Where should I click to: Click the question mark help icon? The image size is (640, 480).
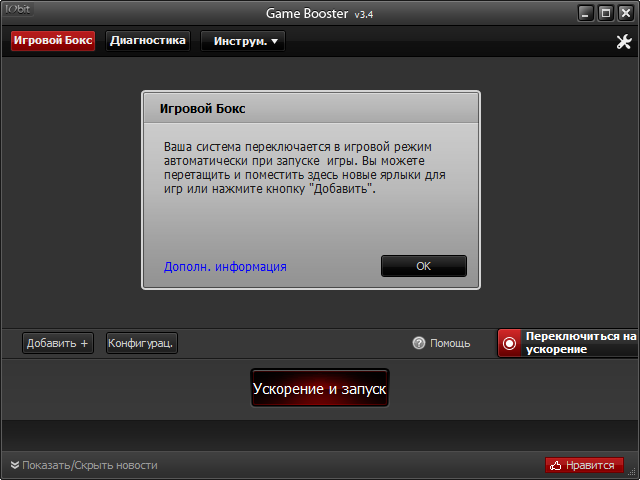(419, 343)
